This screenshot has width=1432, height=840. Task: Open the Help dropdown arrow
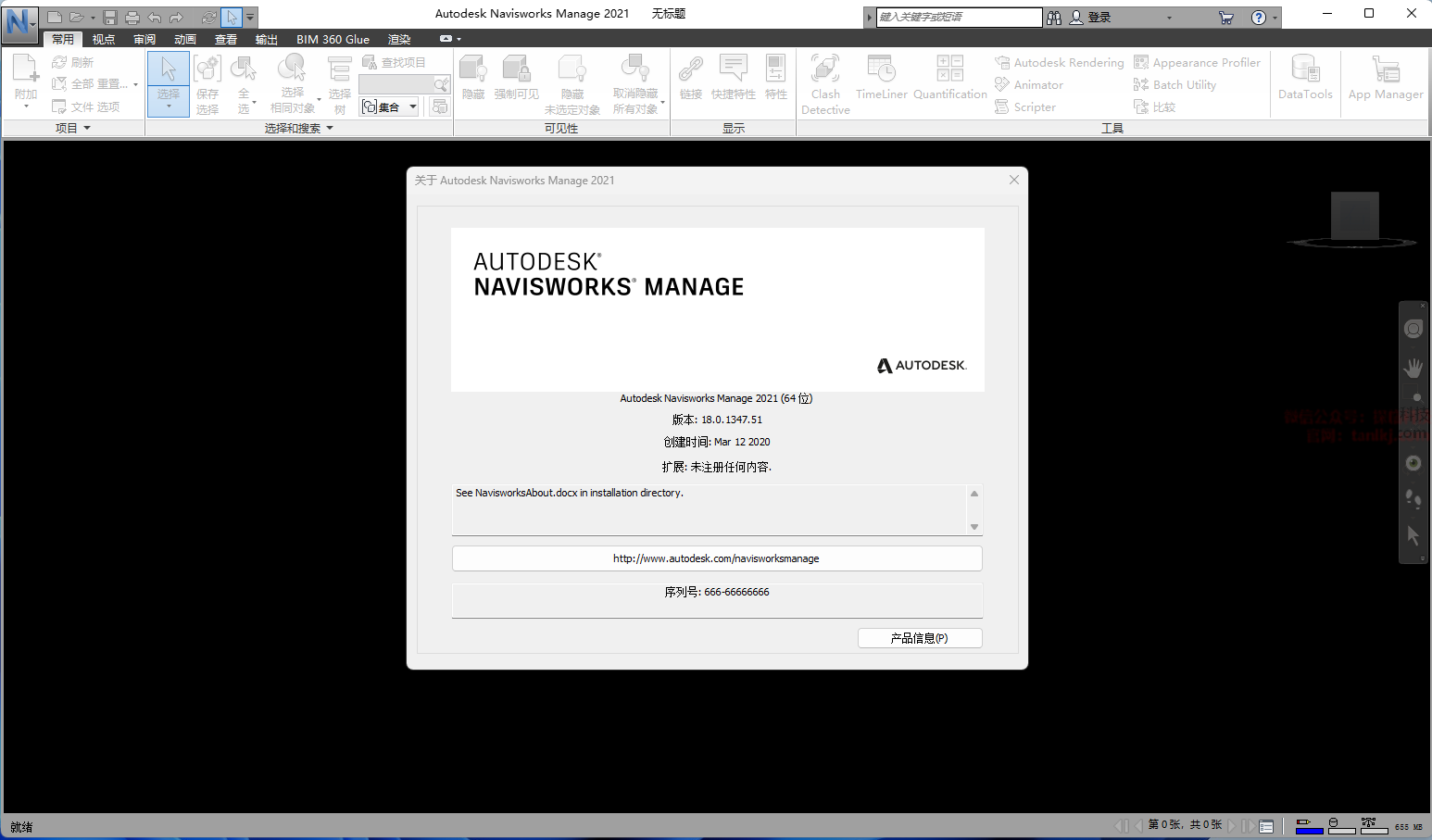(1275, 18)
